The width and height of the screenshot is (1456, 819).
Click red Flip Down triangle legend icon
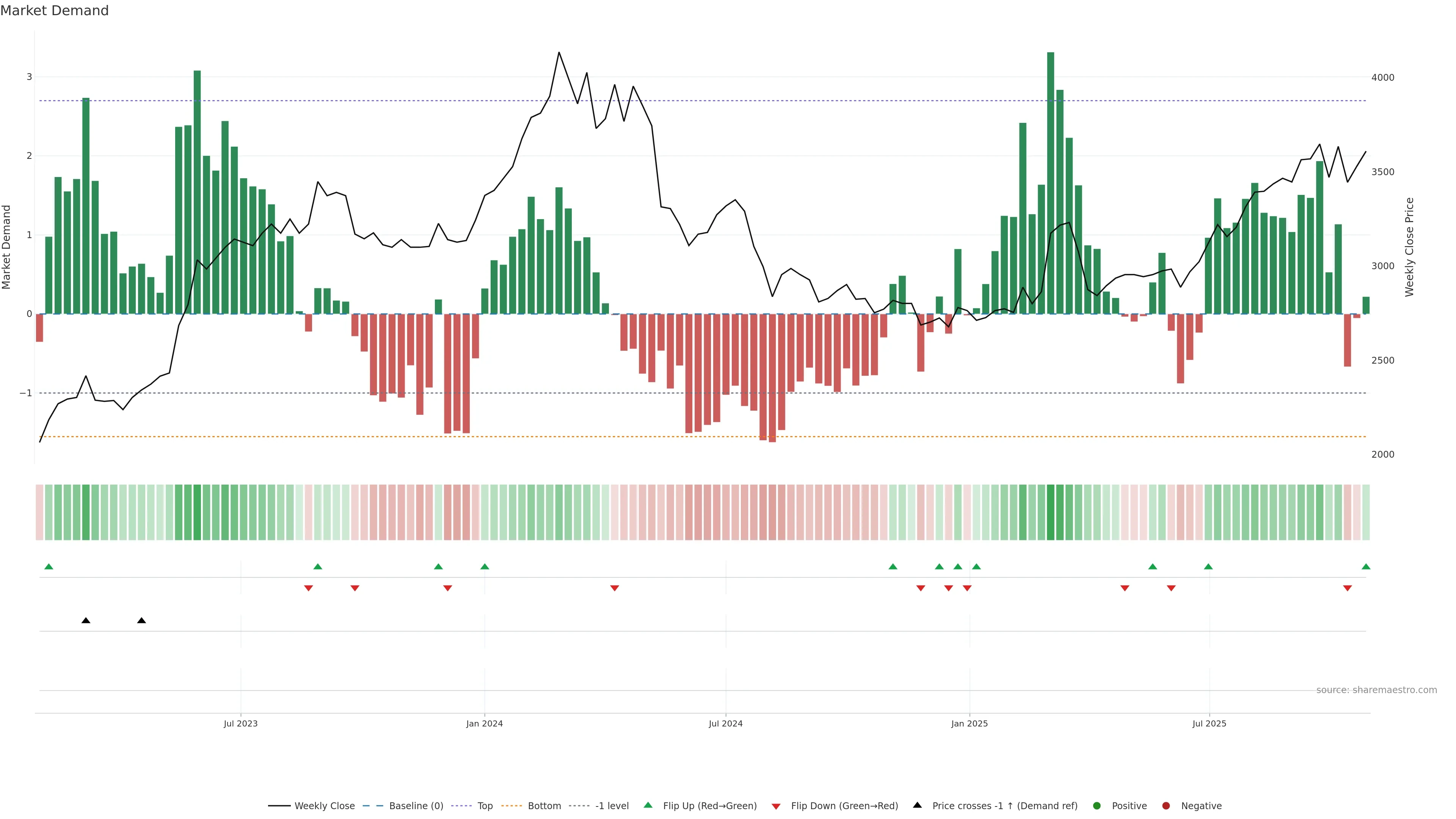tap(776, 806)
